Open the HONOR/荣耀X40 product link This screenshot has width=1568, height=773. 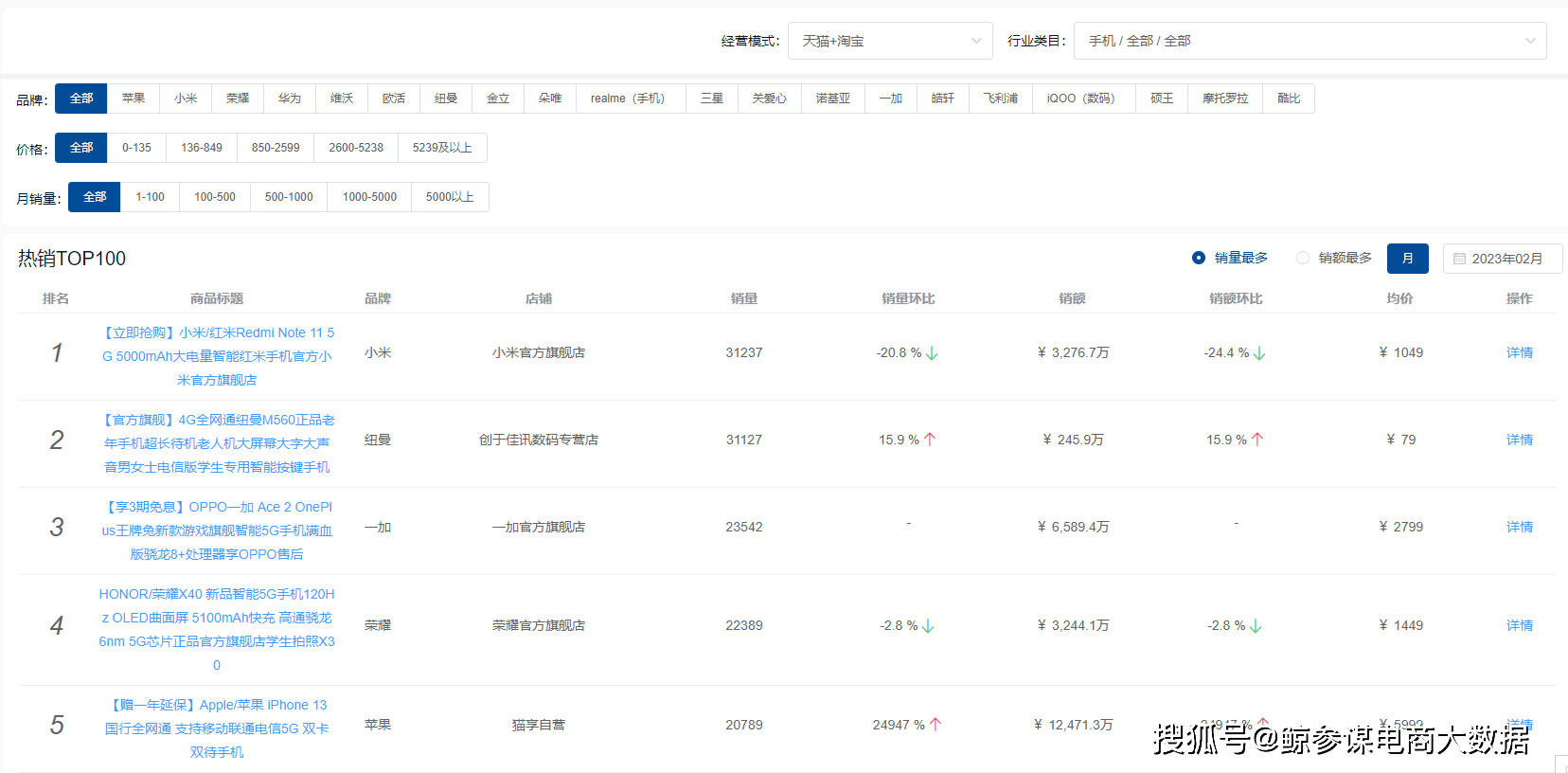[217, 629]
